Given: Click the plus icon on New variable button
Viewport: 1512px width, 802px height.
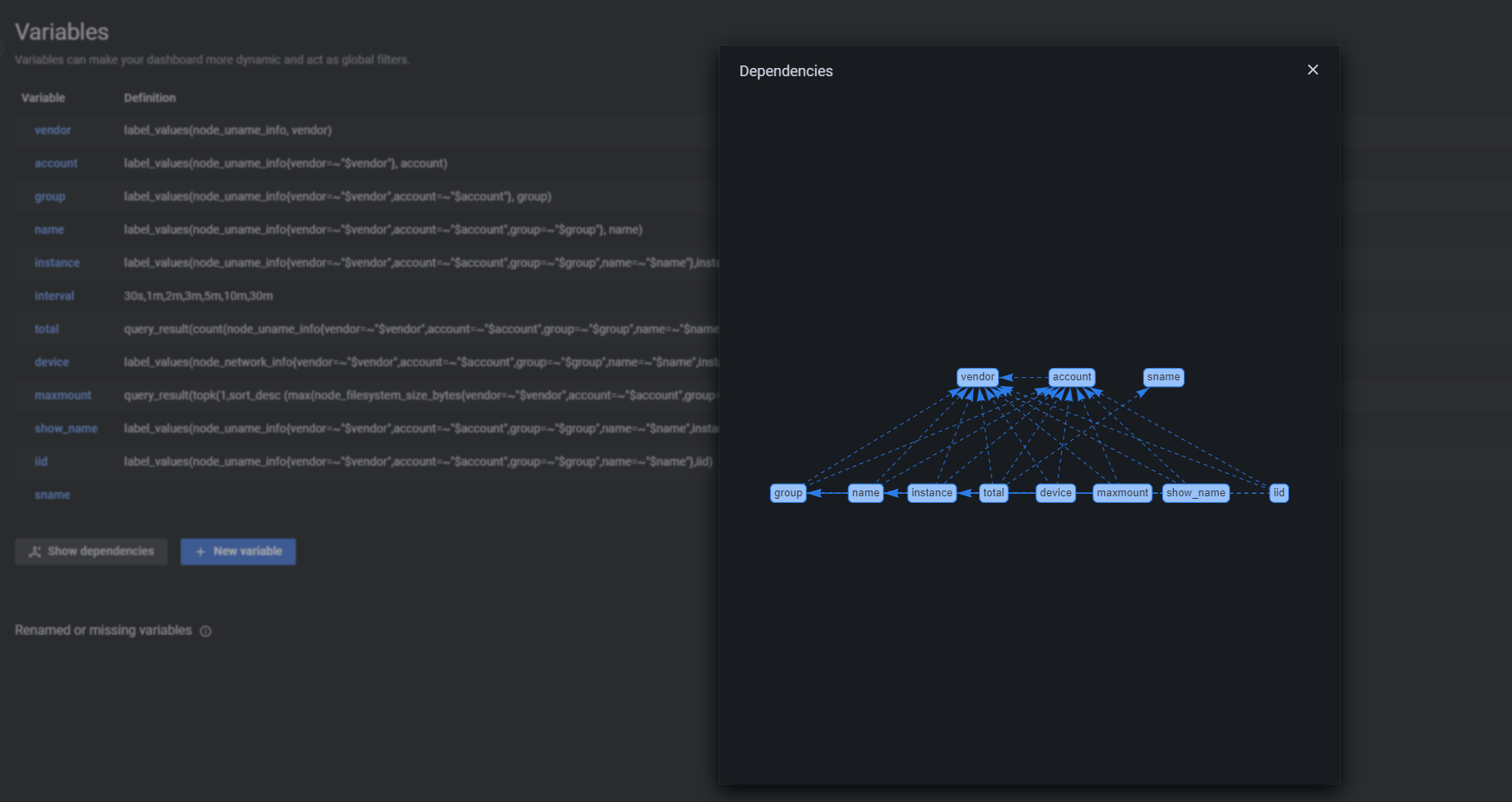Looking at the screenshot, I should pos(201,551).
